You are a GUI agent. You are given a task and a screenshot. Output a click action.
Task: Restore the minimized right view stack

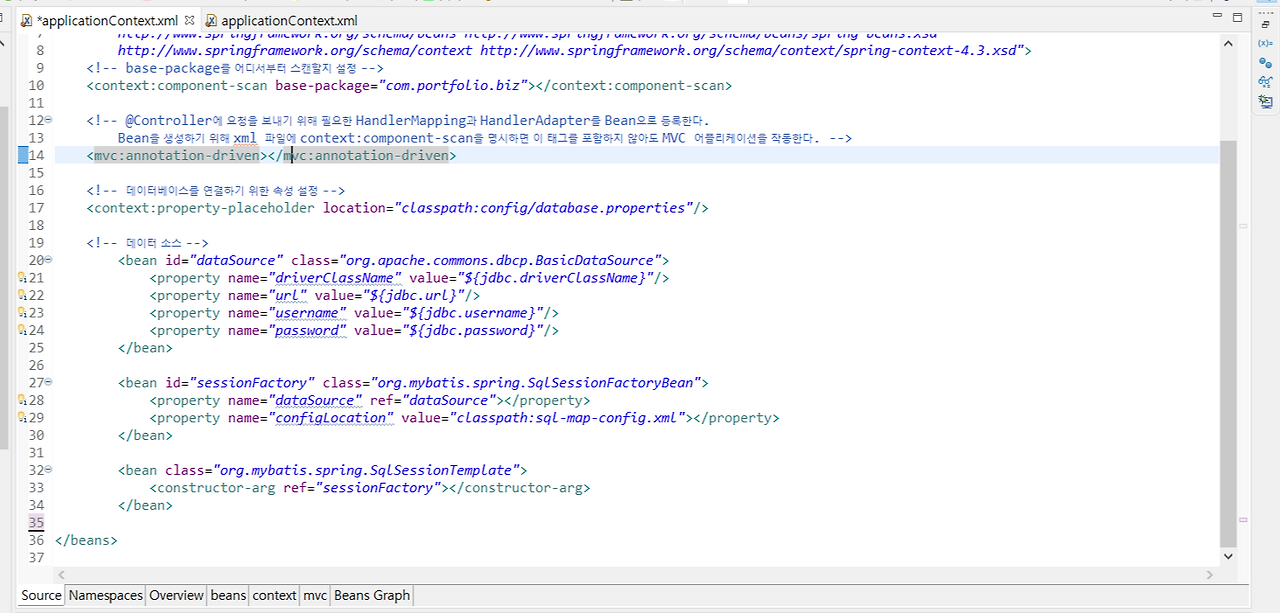pyautogui.click(x=1265, y=24)
